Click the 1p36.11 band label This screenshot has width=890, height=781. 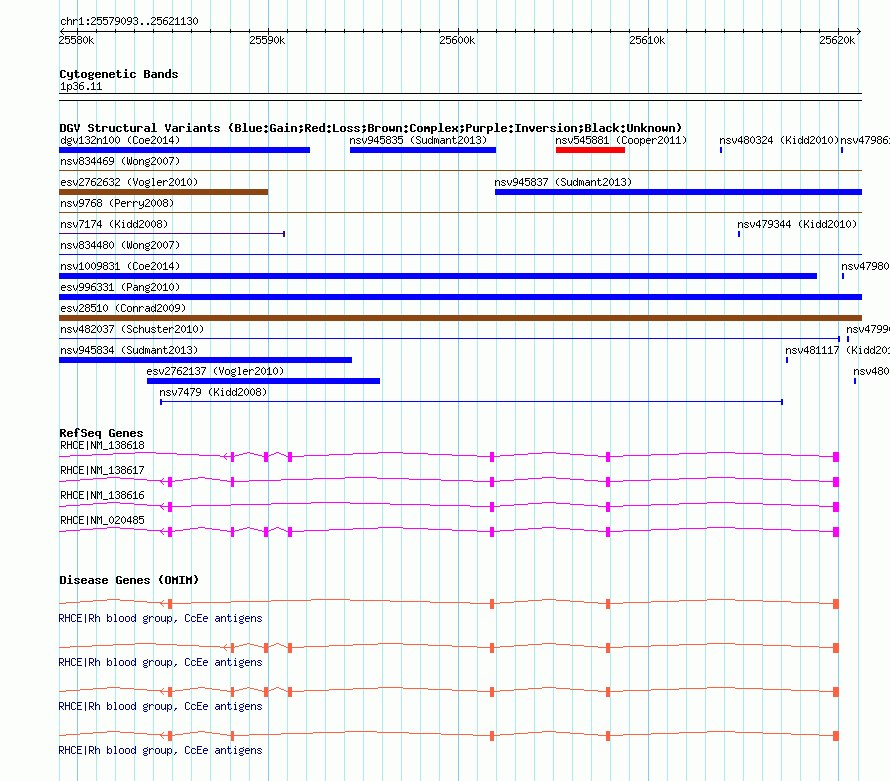81,87
